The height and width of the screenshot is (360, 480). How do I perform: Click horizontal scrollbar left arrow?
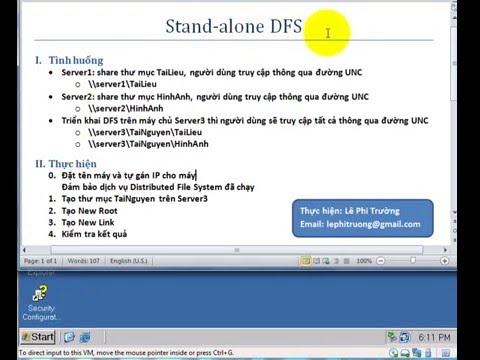pos(24,250)
